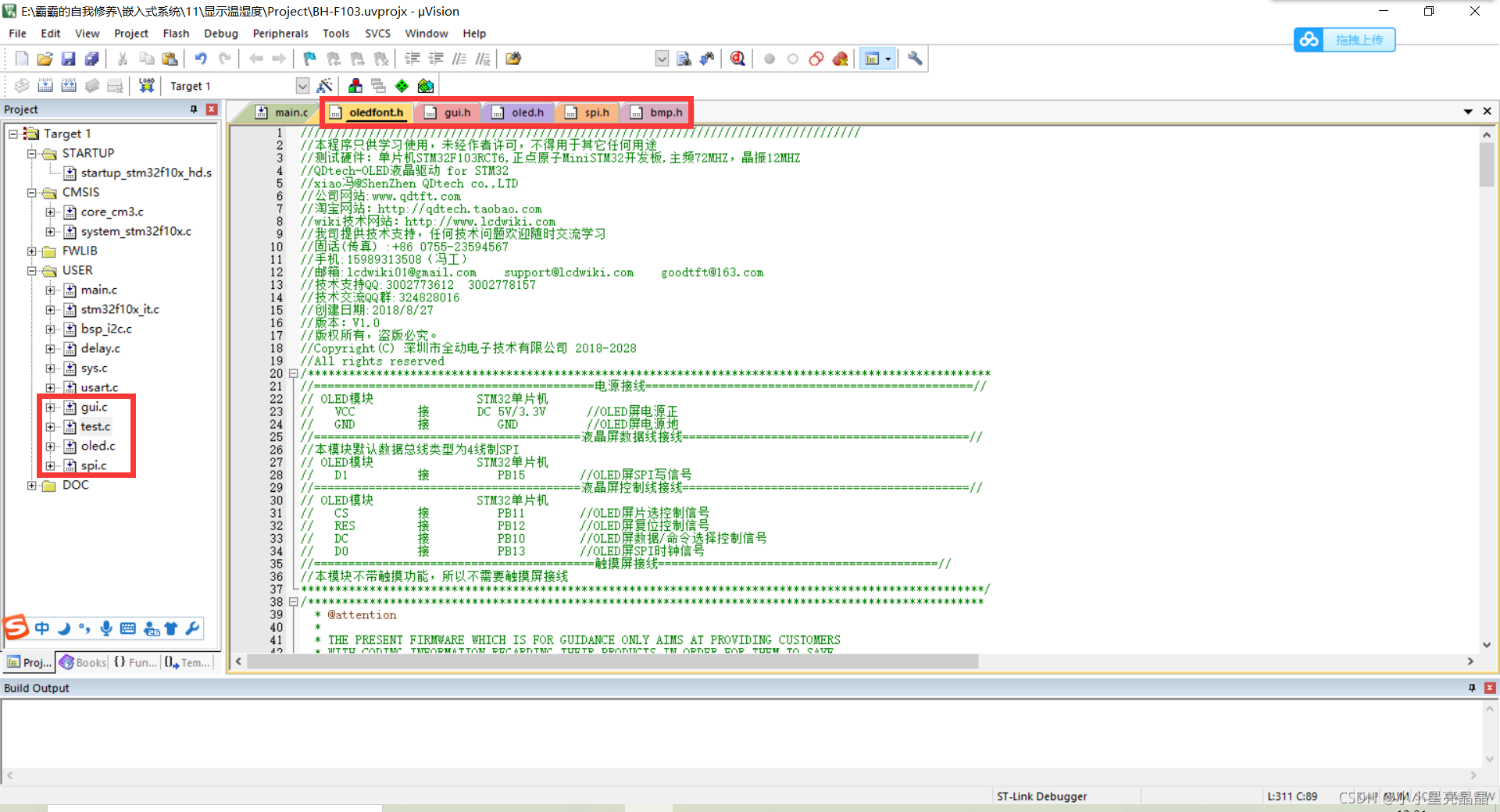Screen dimensions: 1500x812
Task: Select system_stm32f10x.c file
Action: tap(136, 231)
